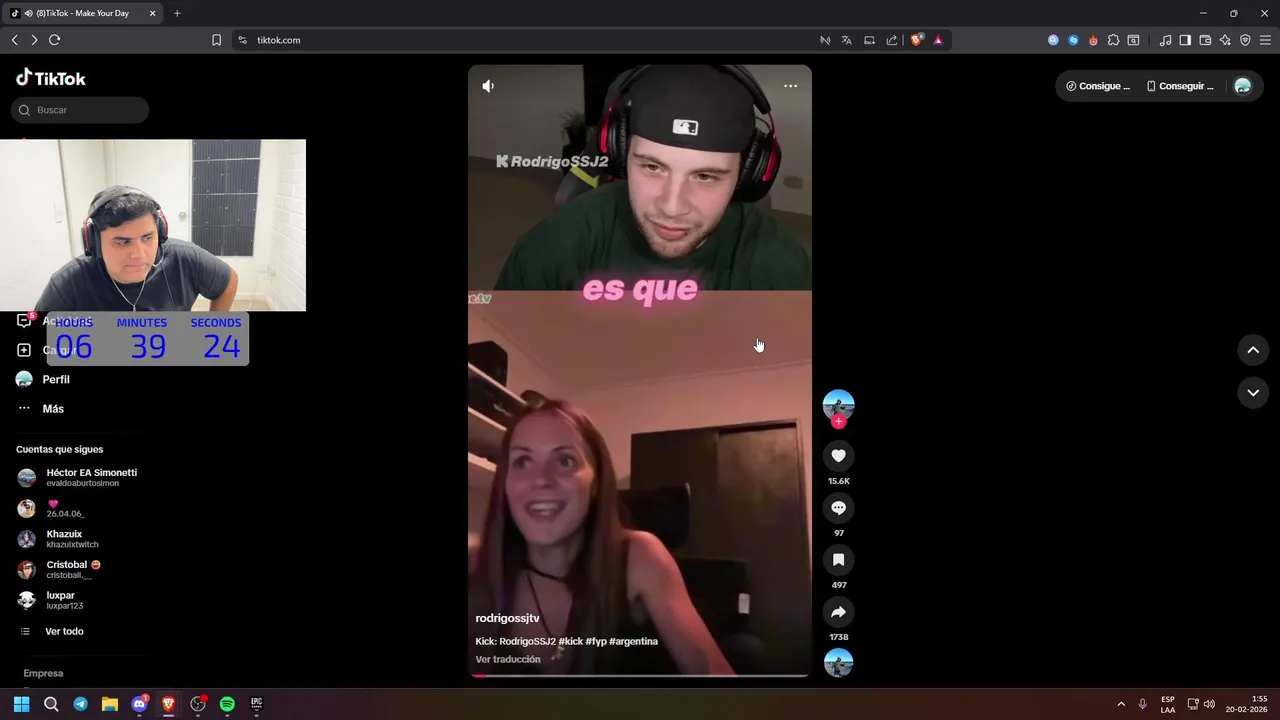1280x720 pixels.
Task: Show hidden system tray icons
Action: coord(1120,704)
